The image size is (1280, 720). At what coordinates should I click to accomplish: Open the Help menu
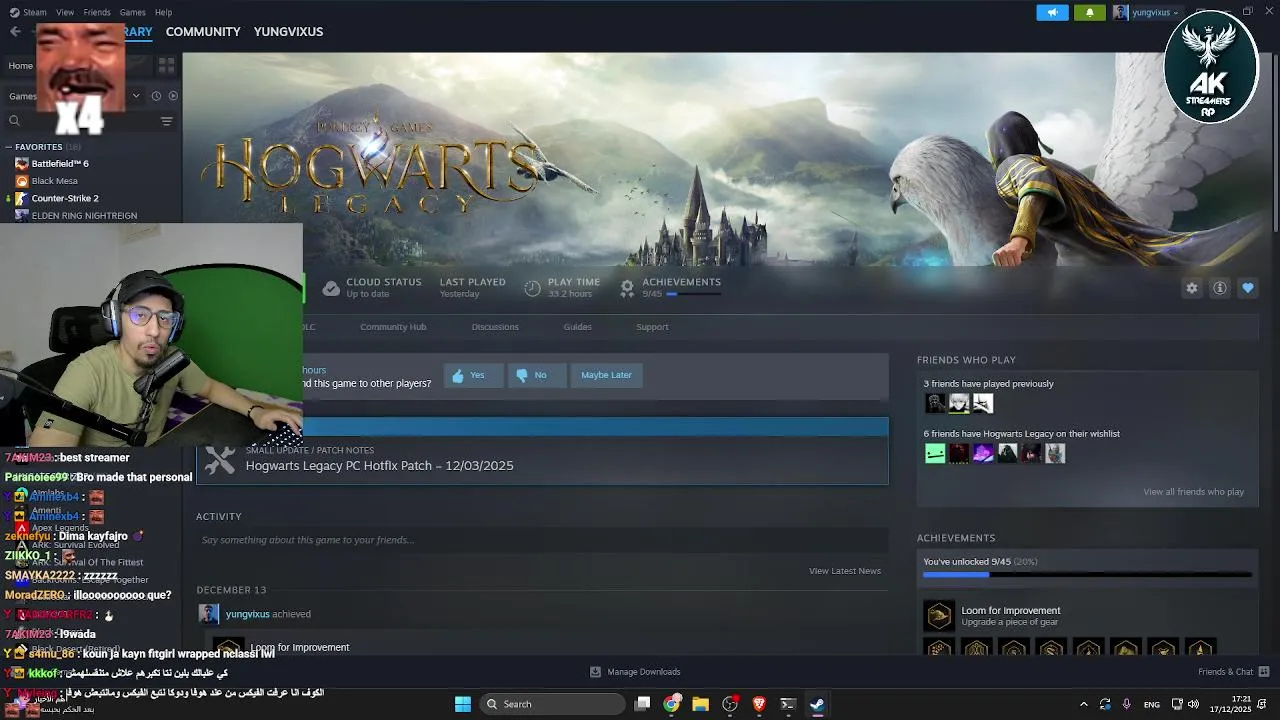tap(163, 12)
